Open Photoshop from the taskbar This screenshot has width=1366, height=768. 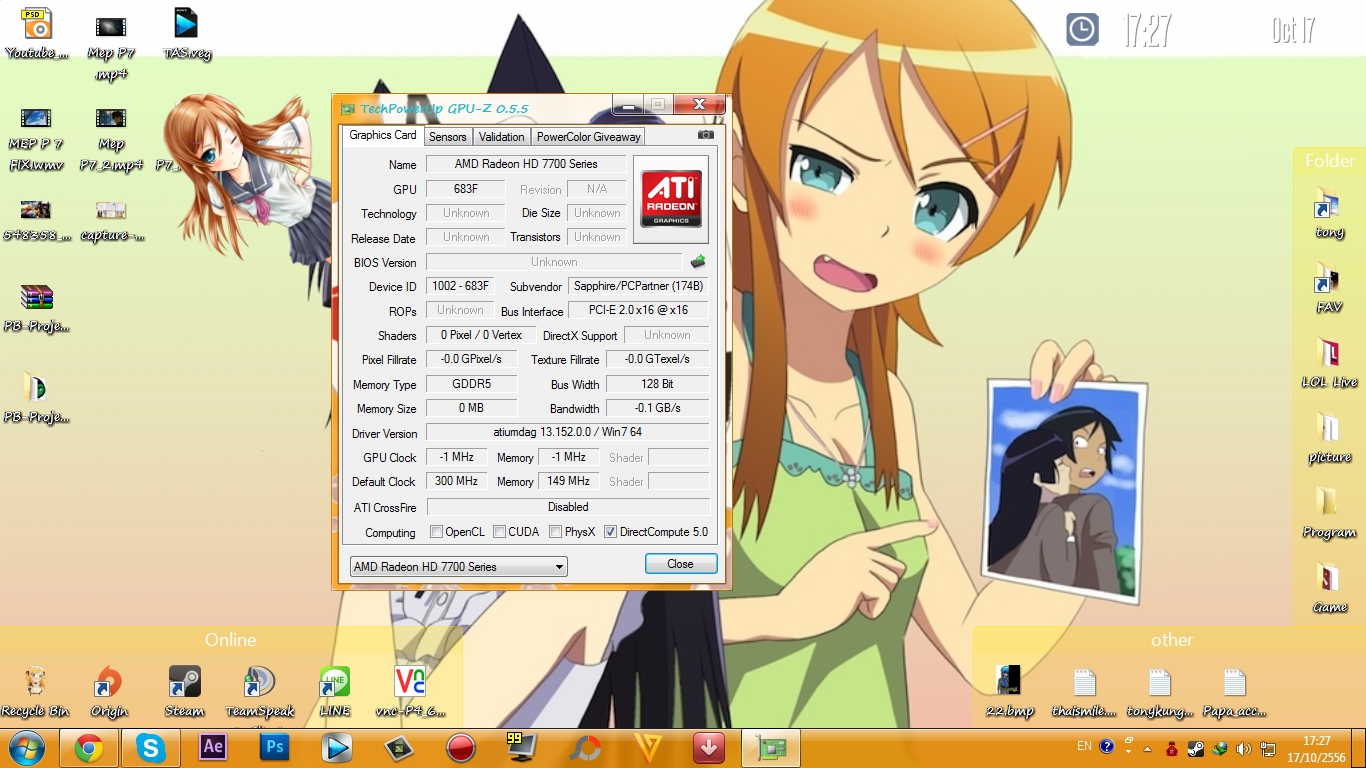274,747
